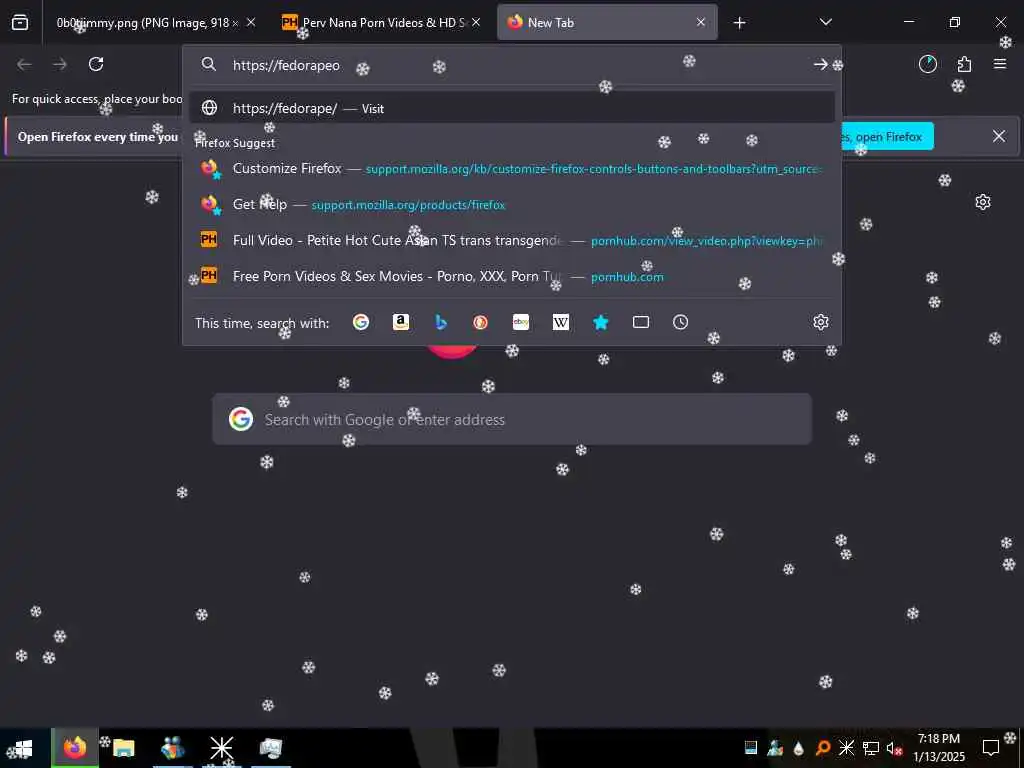Click the volume muted tray icon
1024x768 pixels.
[x=893, y=748]
